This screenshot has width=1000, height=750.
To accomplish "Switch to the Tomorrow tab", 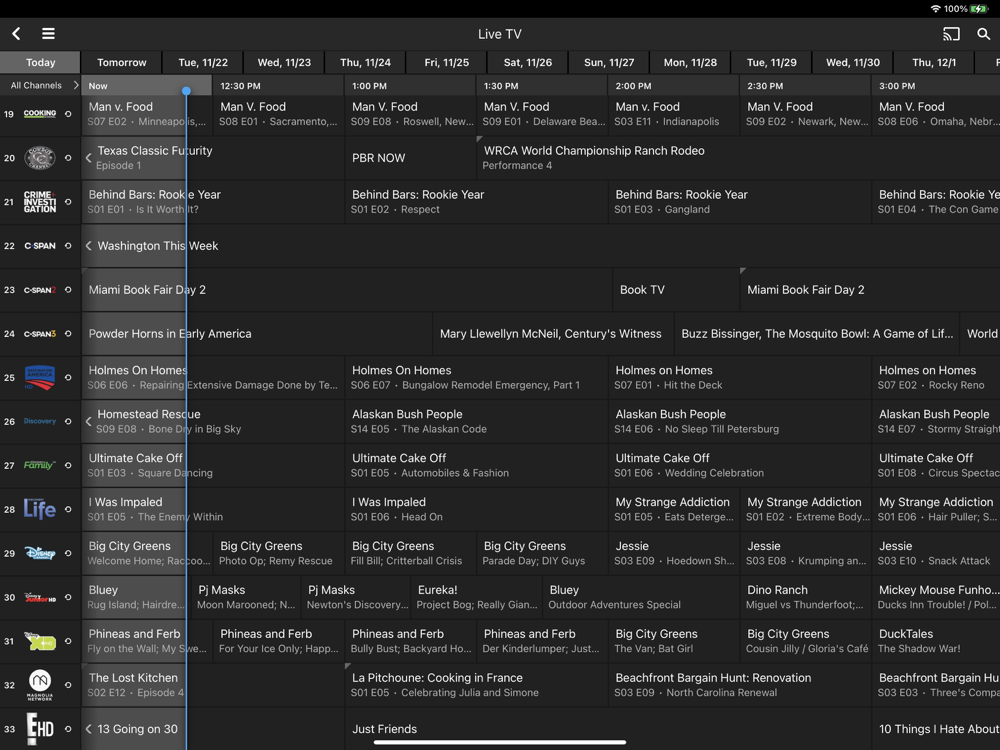I will coord(122,62).
